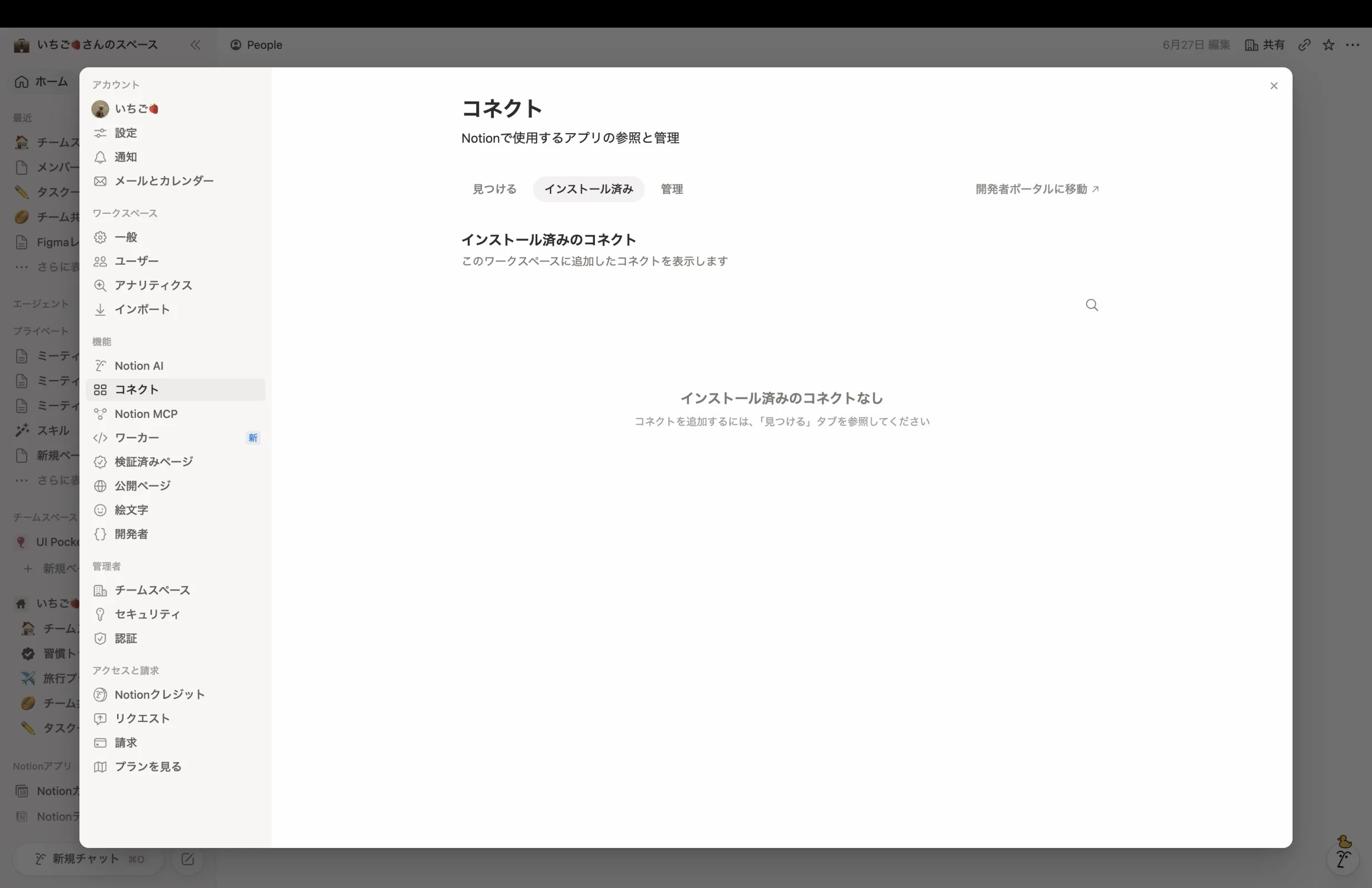Screen dimensions: 1372x888
Task: Switch to the 見つける tab
Action: [495, 189]
